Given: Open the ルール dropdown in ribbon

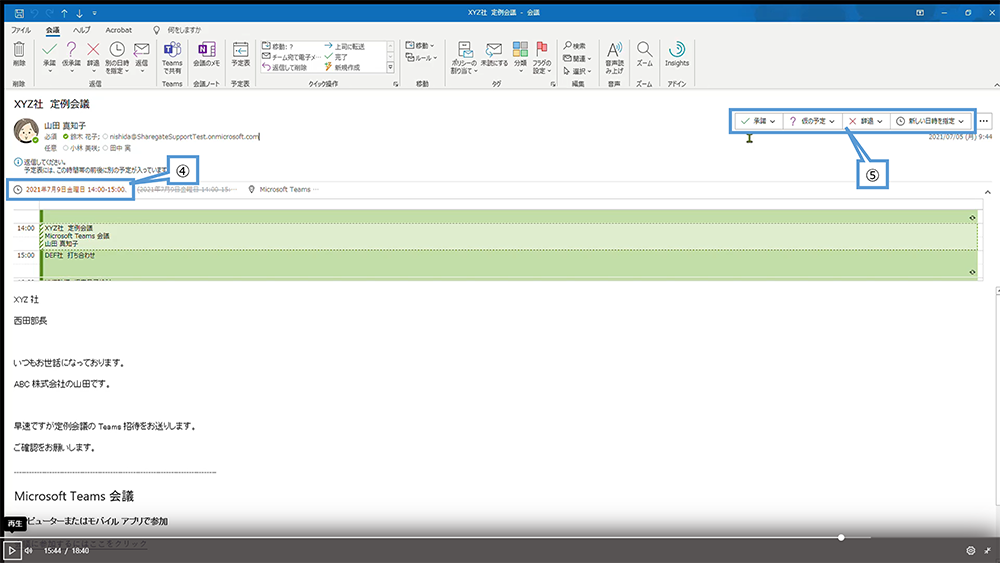Looking at the screenshot, I should (x=421, y=57).
